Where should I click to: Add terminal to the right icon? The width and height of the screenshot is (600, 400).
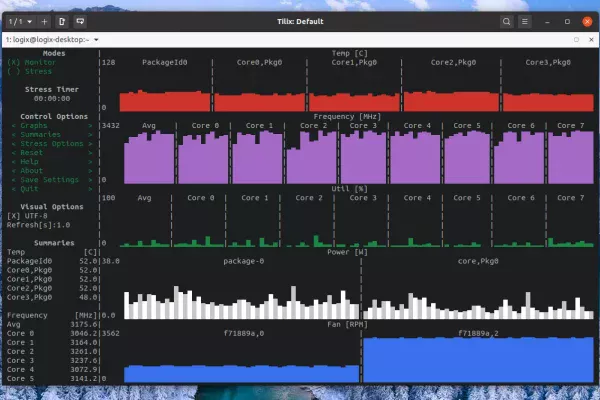tap(62, 22)
